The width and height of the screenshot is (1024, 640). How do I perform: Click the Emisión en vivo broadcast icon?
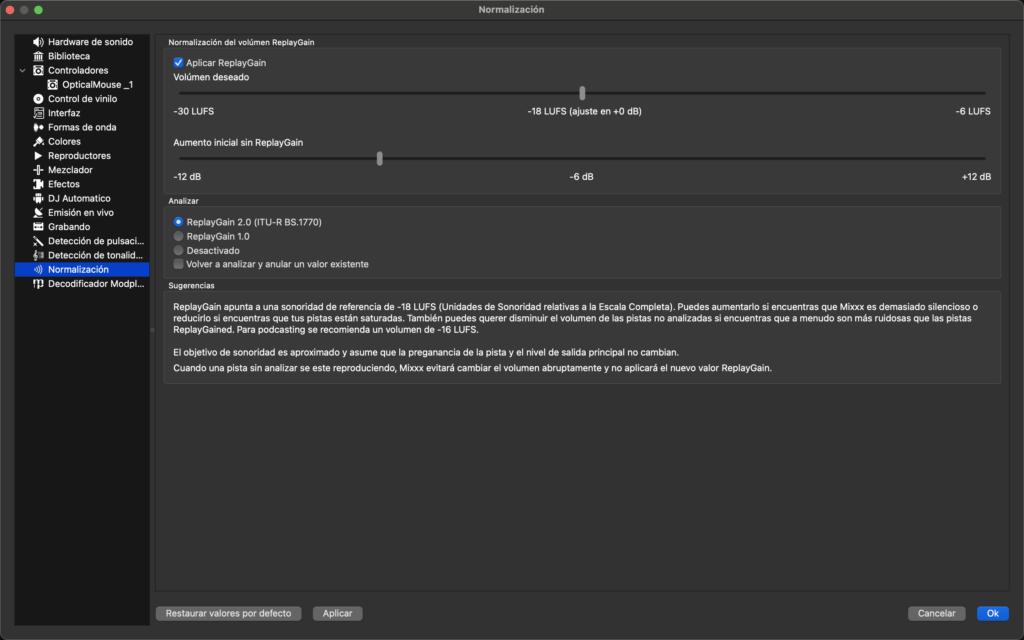[x=39, y=213]
